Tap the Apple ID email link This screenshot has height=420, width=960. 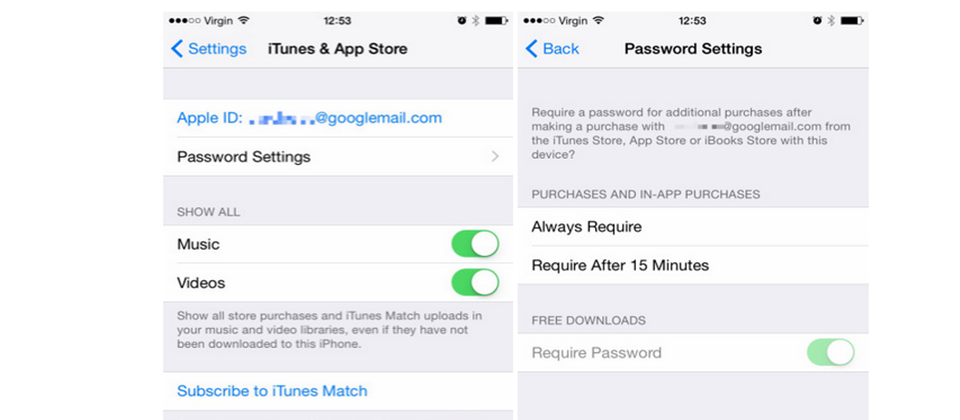coord(309,118)
